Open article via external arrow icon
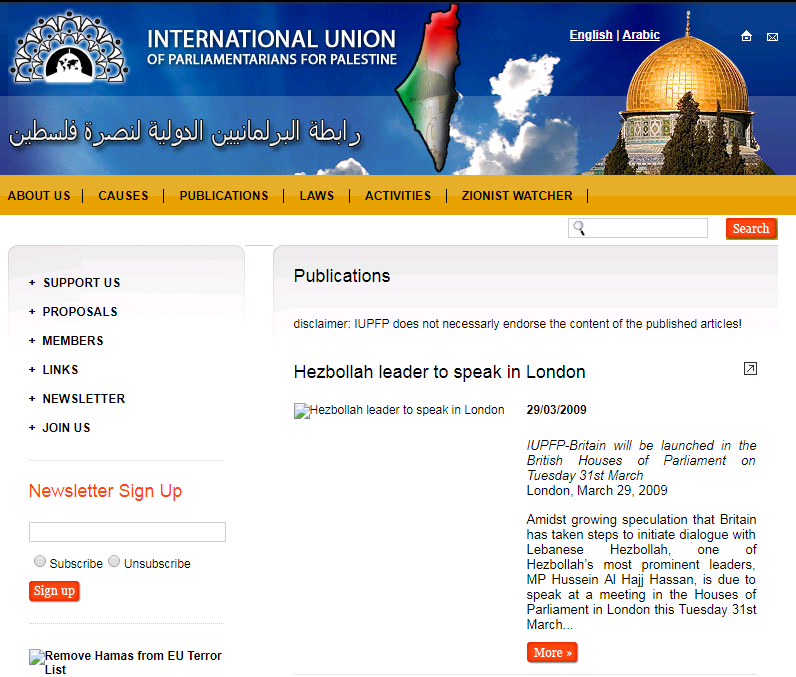The image size is (796, 677). [x=750, y=369]
